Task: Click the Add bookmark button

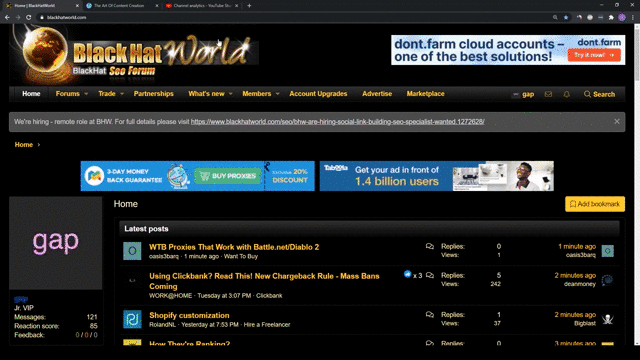Action: [x=595, y=204]
